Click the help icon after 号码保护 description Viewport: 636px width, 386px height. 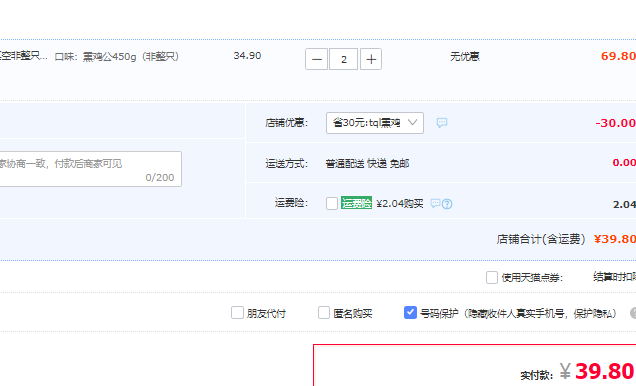pos(633,313)
